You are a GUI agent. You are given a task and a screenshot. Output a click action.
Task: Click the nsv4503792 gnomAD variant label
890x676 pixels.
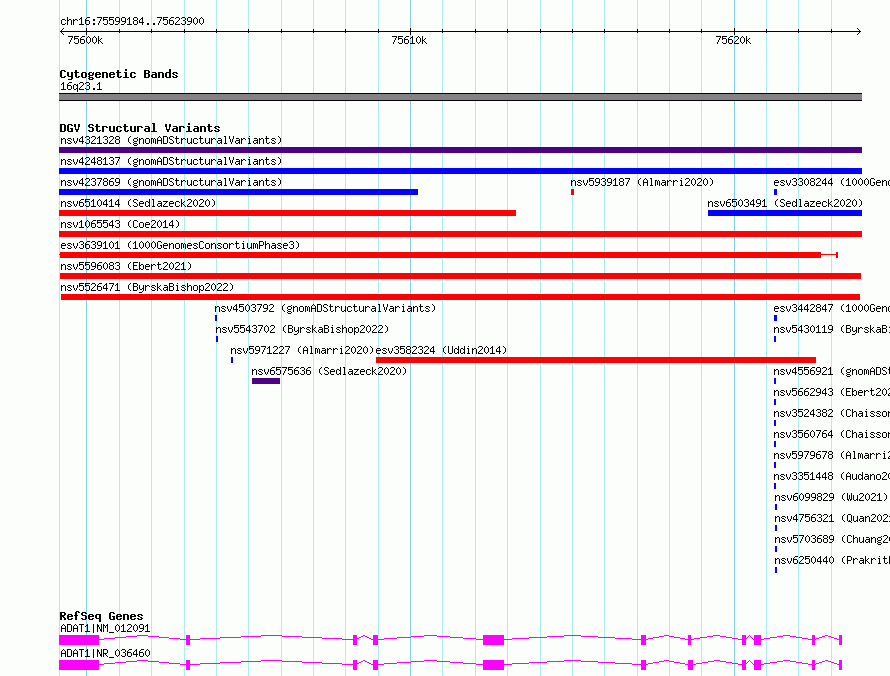(325, 308)
